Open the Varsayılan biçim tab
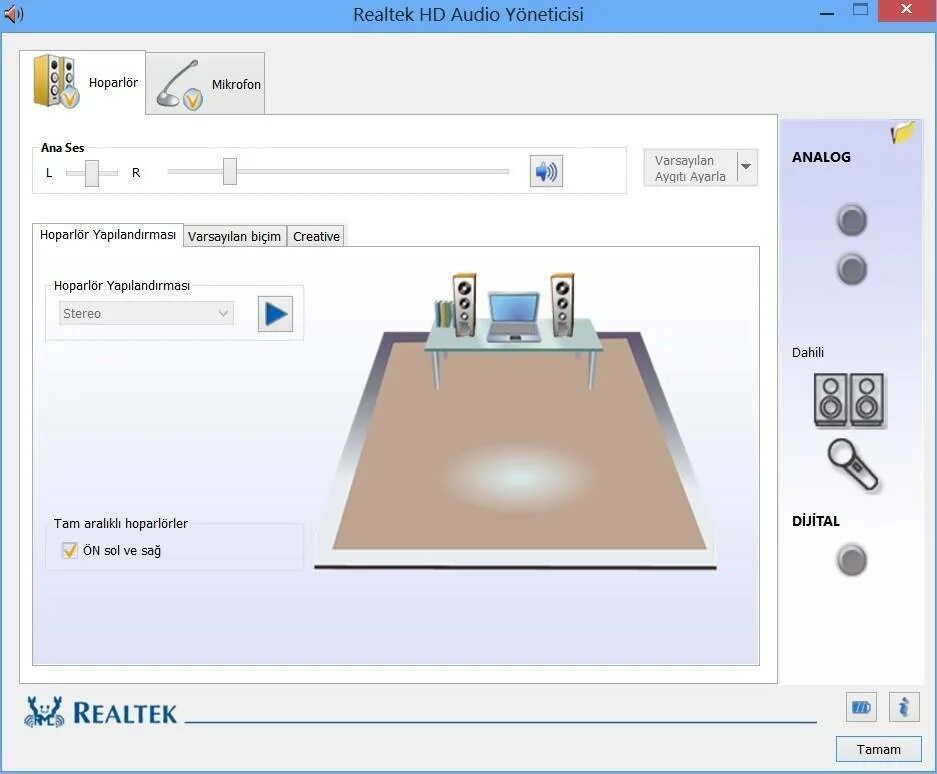The height and width of the screenshot is (774, 937). (x=234, y=236)
